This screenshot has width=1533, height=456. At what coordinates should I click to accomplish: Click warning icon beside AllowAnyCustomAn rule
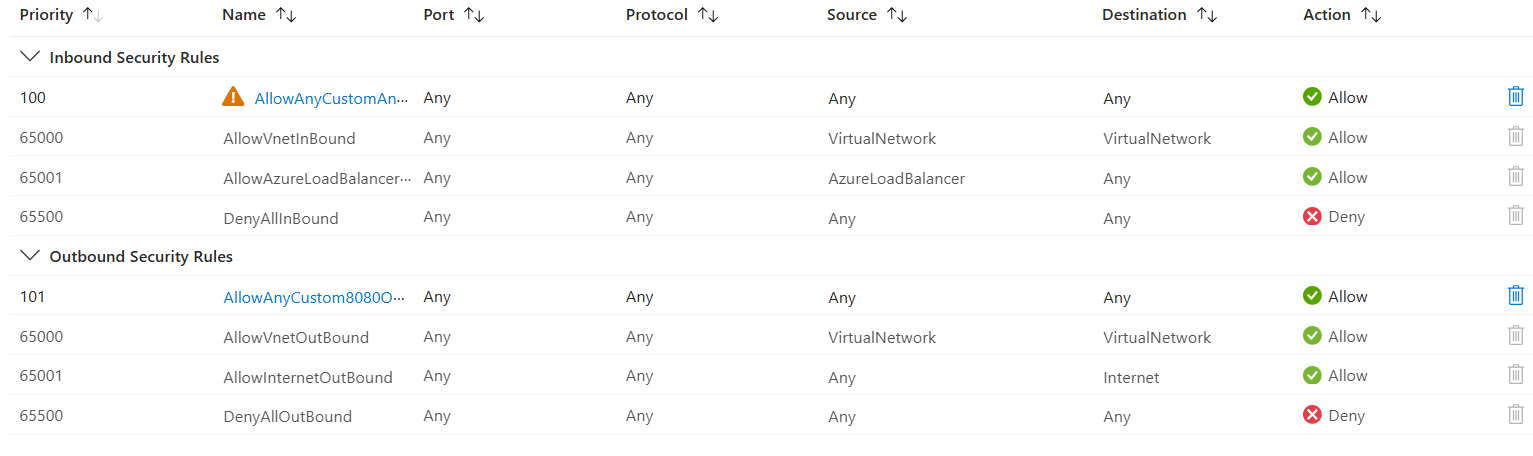coord(233,97)
